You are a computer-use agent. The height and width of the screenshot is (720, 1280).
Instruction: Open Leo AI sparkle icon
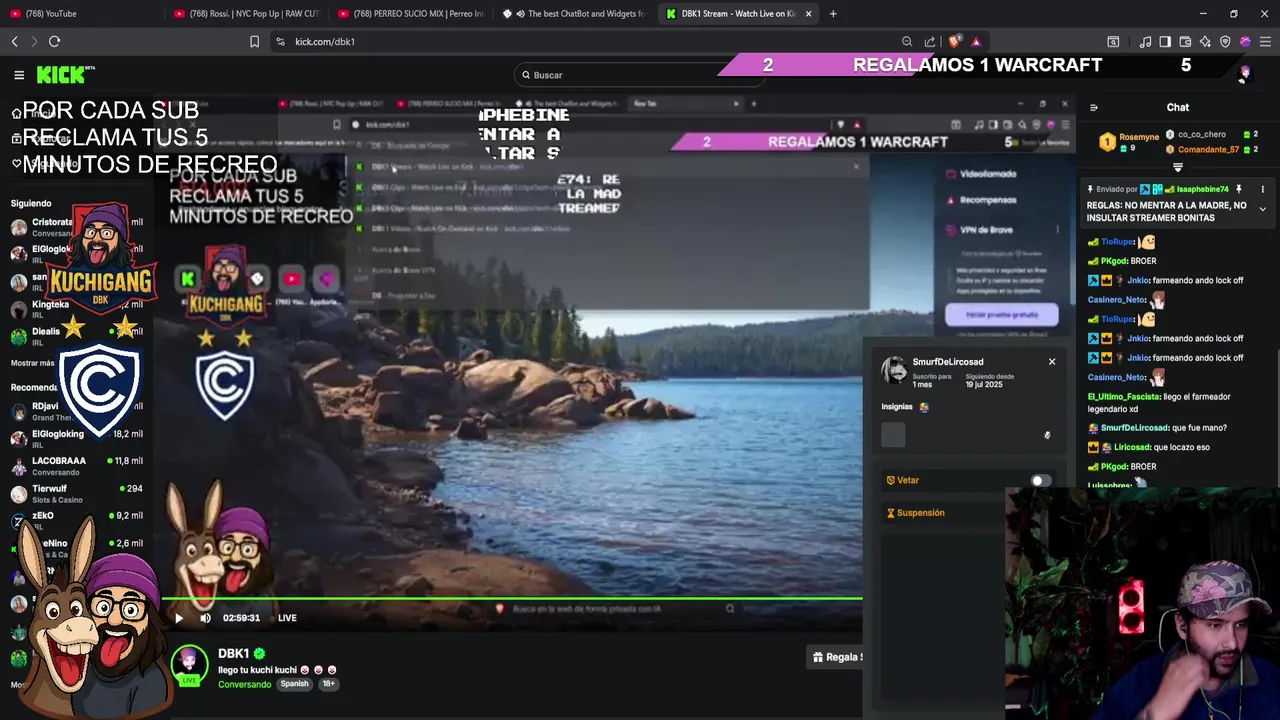click(1205, 41)
